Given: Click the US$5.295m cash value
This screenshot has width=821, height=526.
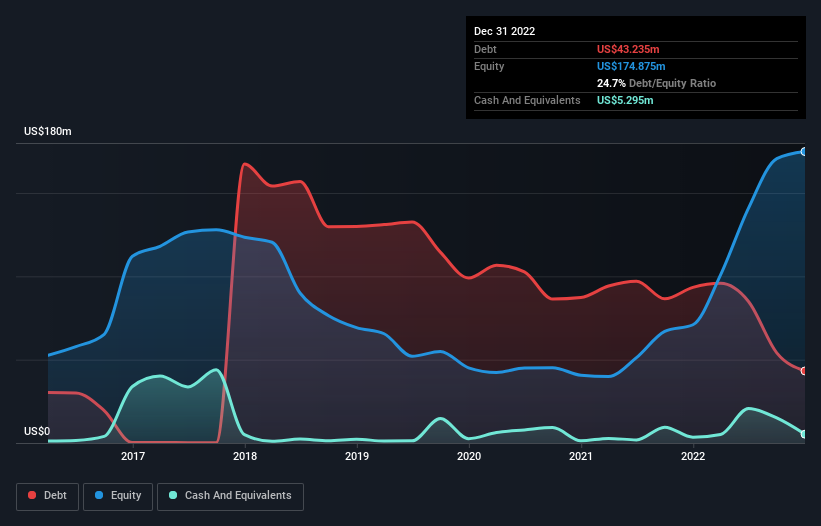Looking at the screenshot, I should coord(625,100).
